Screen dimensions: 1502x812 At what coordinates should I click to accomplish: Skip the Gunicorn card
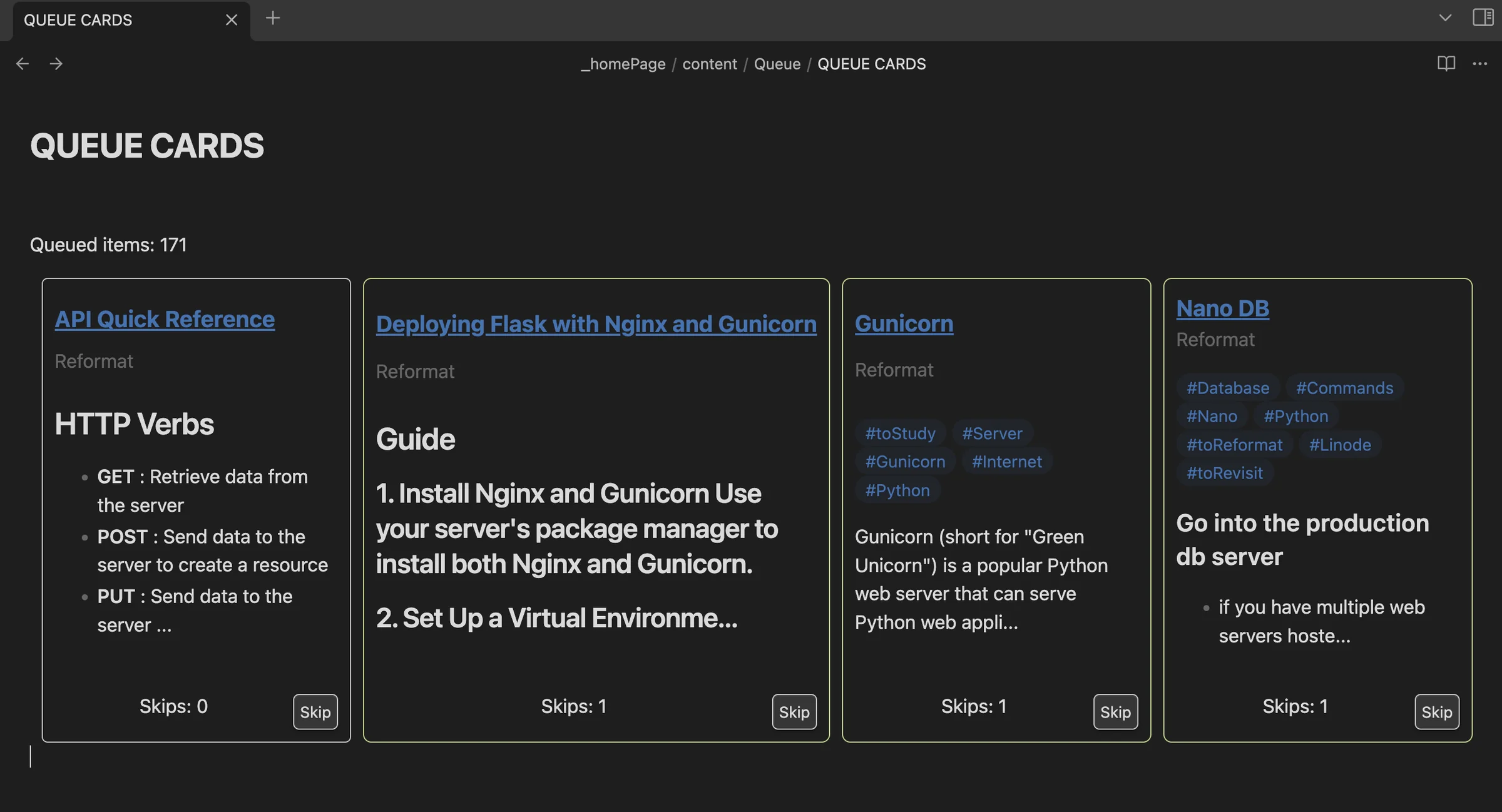pyautogui.click(x=1115, y=712)
